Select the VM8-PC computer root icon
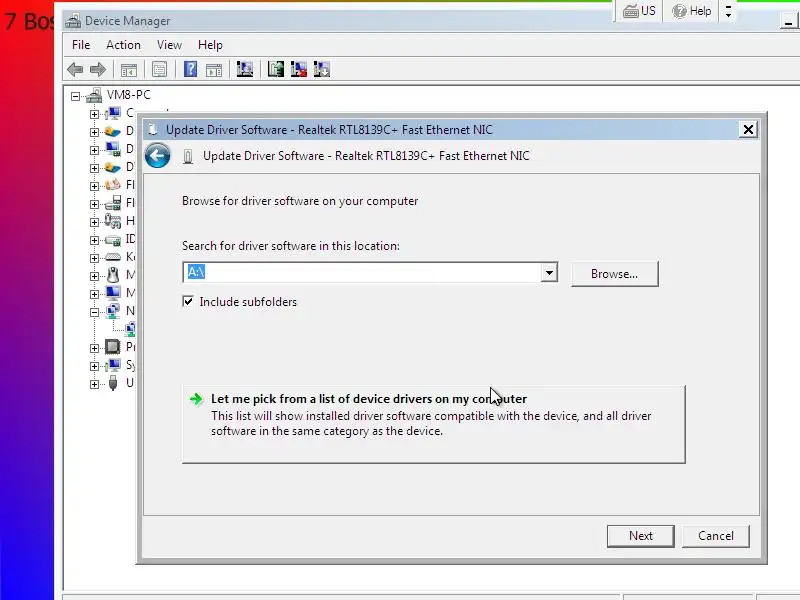Viewport: 800px width, 600px height. tap(94, 95)
